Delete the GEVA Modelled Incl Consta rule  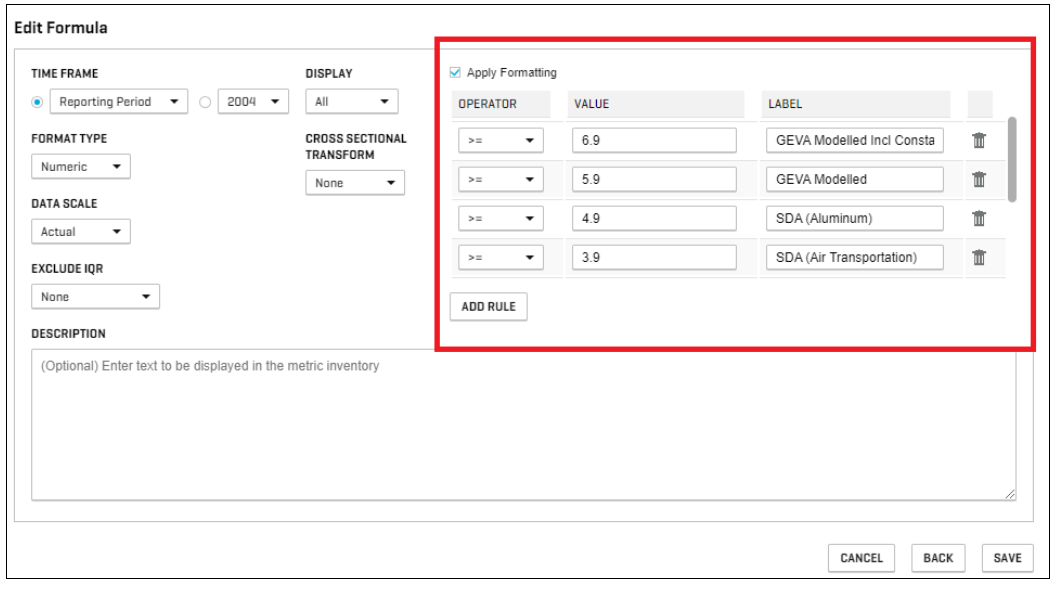pyautogui.click(x=979, y=141)
